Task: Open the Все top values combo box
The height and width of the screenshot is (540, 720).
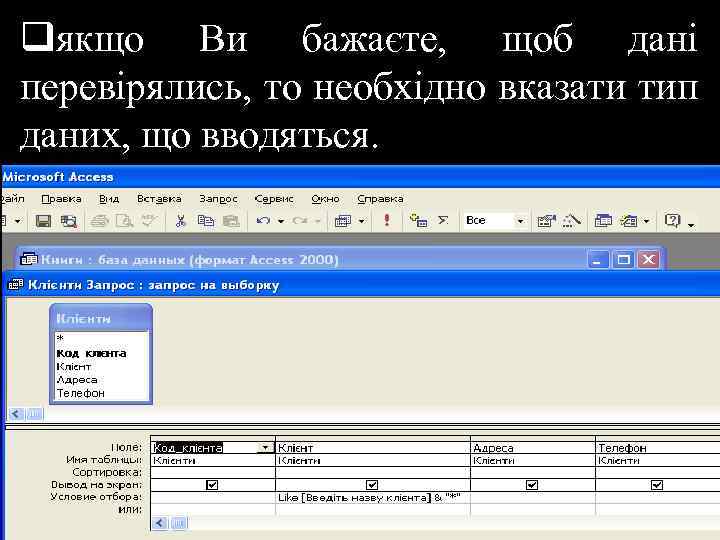Action: [494, 221]
